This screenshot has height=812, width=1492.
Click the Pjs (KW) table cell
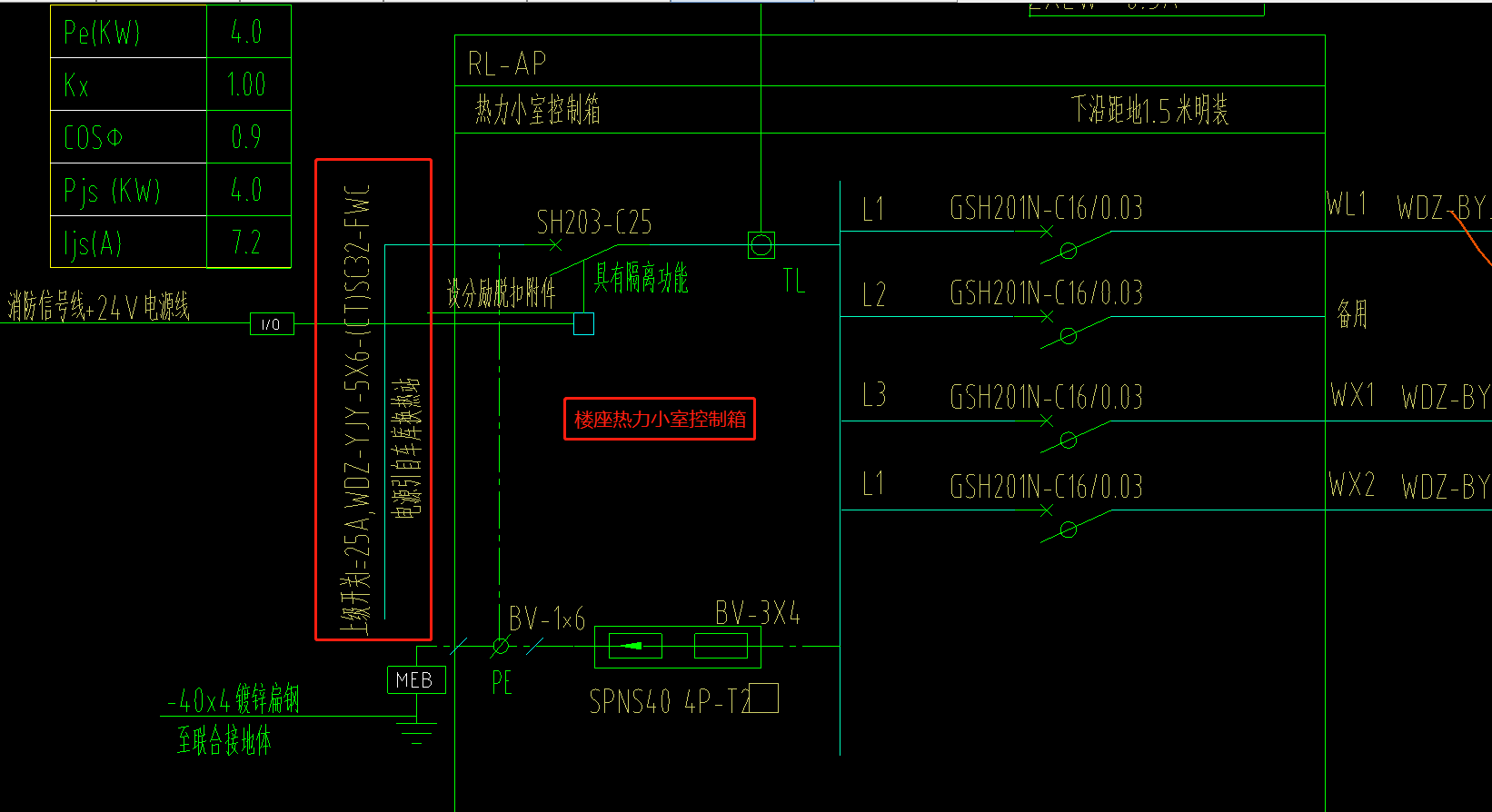(x=129, y=190)
